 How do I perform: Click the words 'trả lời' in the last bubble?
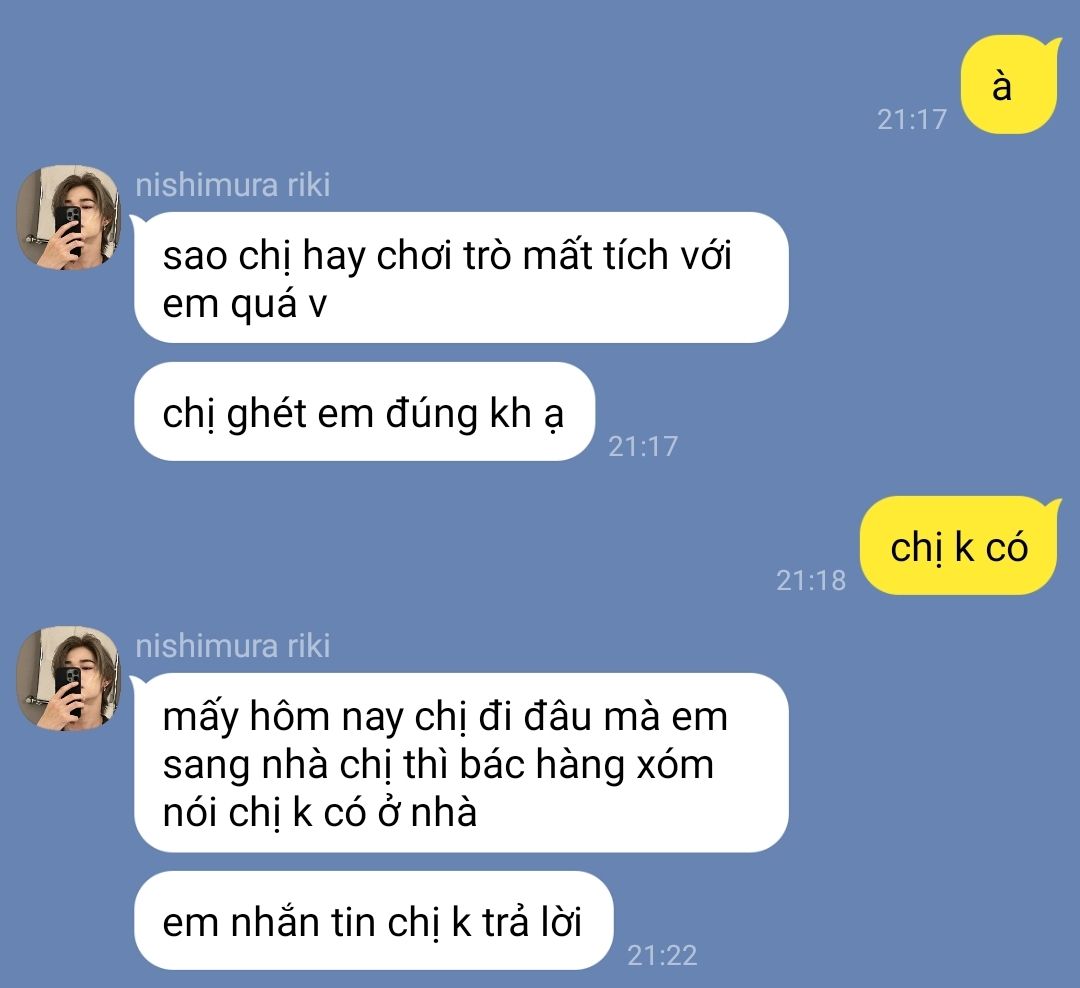point(532,922)
